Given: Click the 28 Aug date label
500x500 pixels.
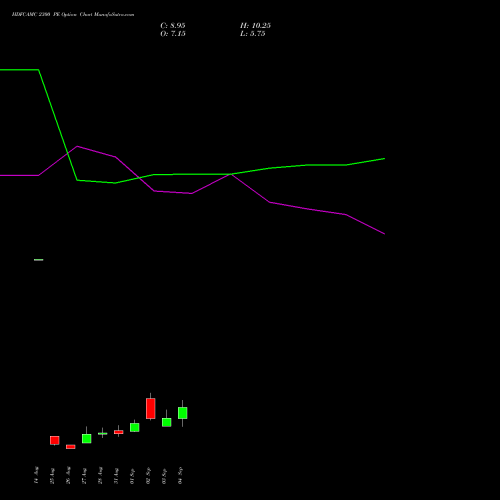Looking at the screenshot, I should pyautogui.click(x=100, y=475).
